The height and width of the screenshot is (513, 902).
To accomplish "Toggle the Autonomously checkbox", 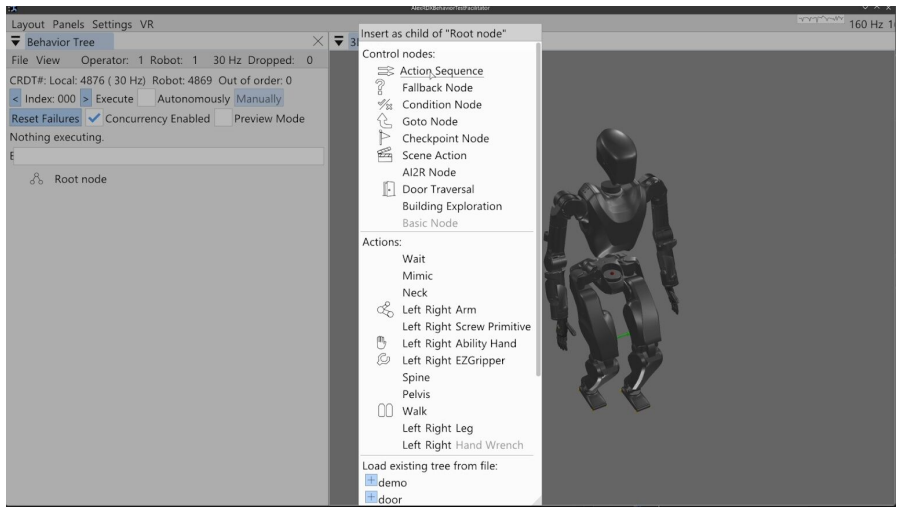I will [x=146, y=98].
